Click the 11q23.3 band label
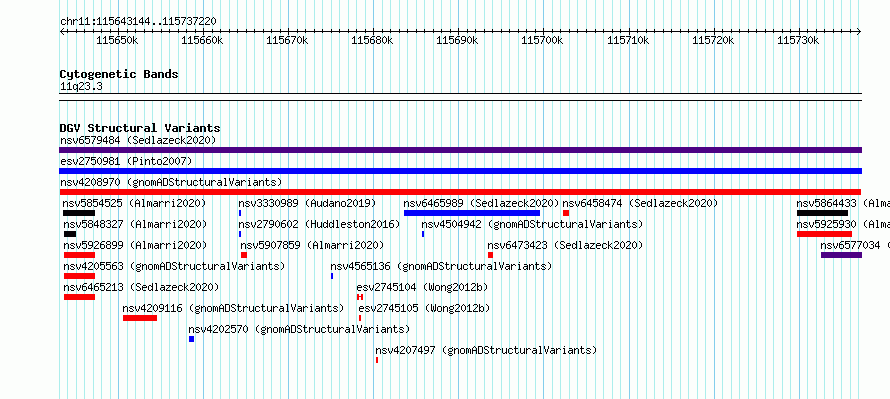Viewport: 890px width, 399px height. tap(81, 87)
